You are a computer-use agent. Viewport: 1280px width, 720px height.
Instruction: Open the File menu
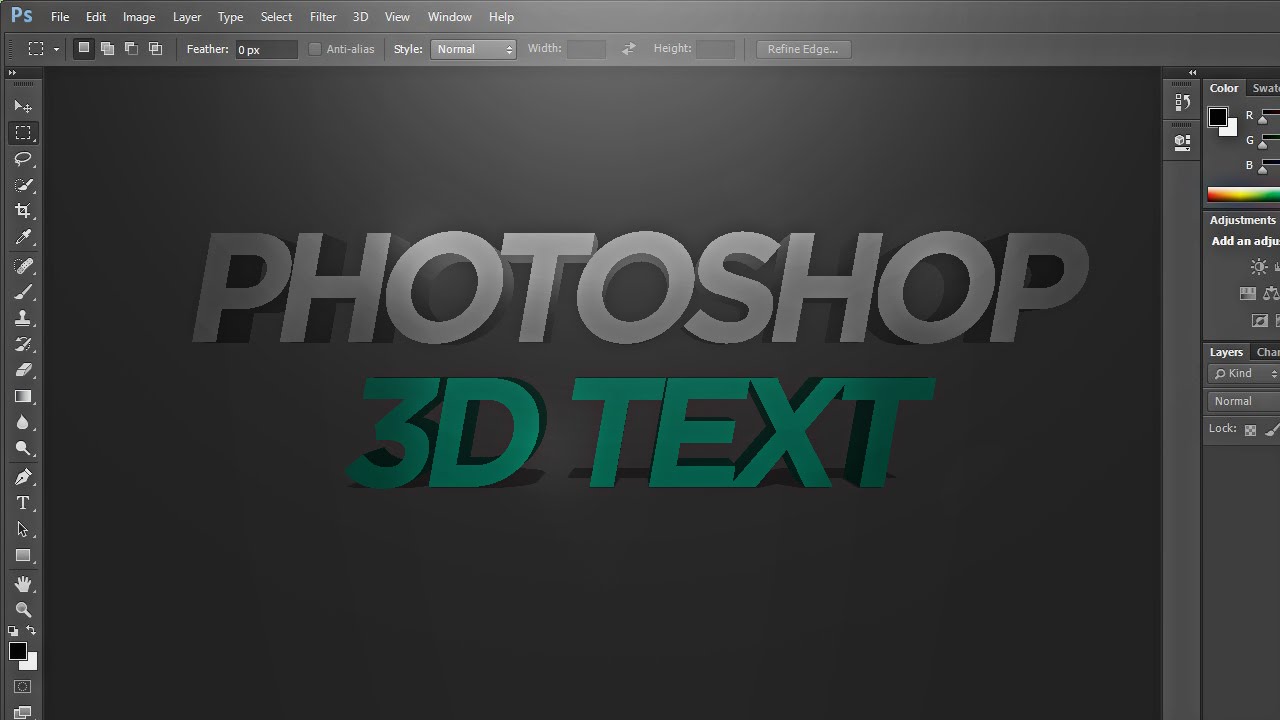[x=60, y=17]
